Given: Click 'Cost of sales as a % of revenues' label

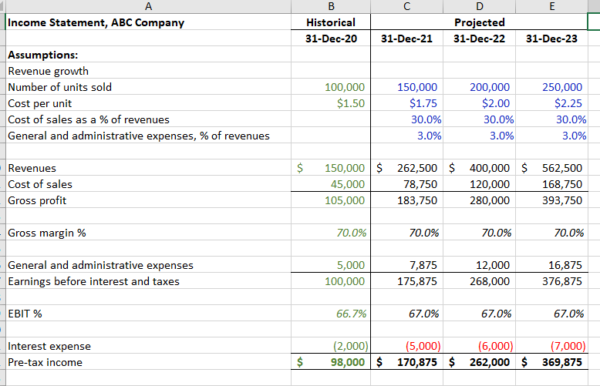Looking at the screenshot, I should [88, 119].
